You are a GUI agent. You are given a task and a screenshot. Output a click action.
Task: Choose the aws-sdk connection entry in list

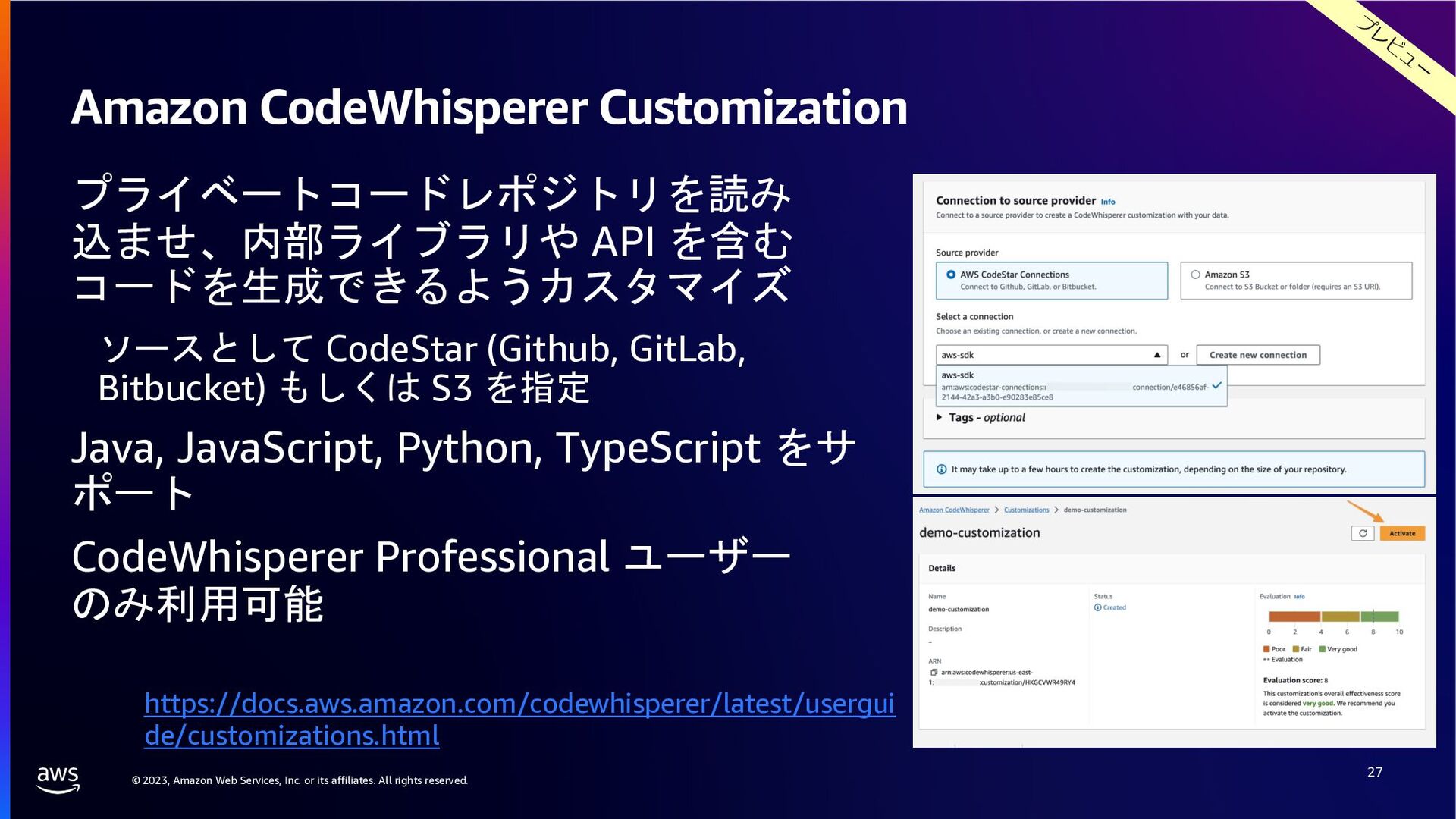tap(1081, 386)
